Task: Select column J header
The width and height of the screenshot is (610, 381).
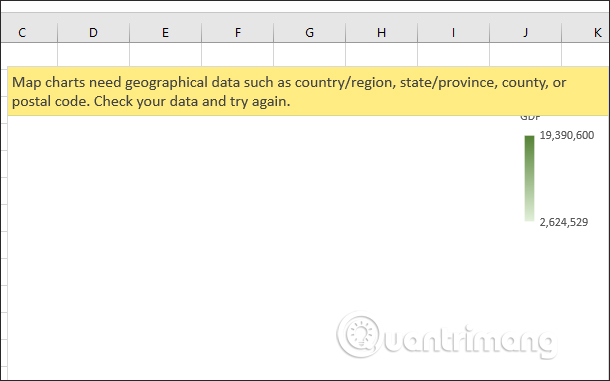Action: pyautogui.click(x=525, y=33)
